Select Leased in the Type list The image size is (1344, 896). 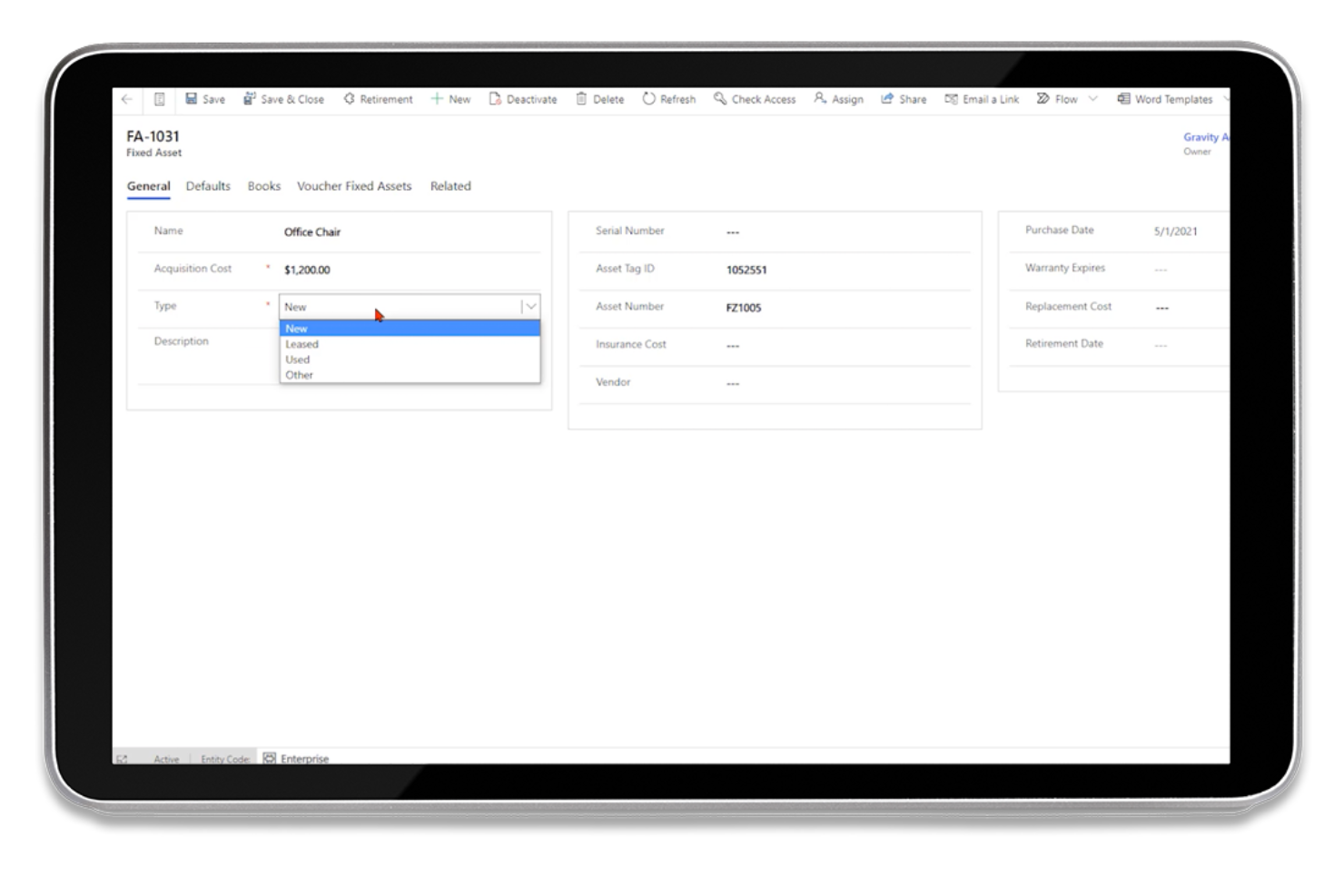[302, 344]
